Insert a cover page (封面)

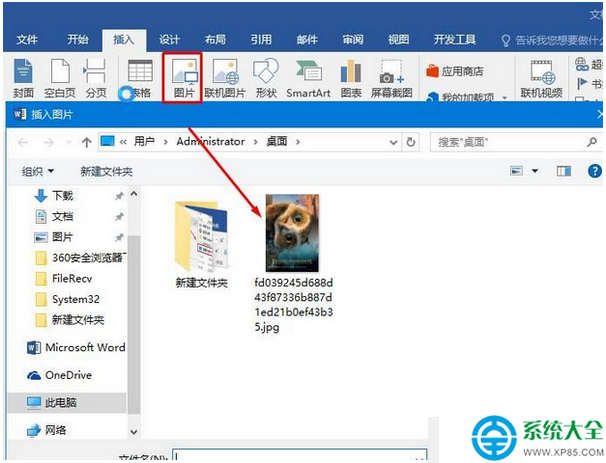click(x=23, y=78)
